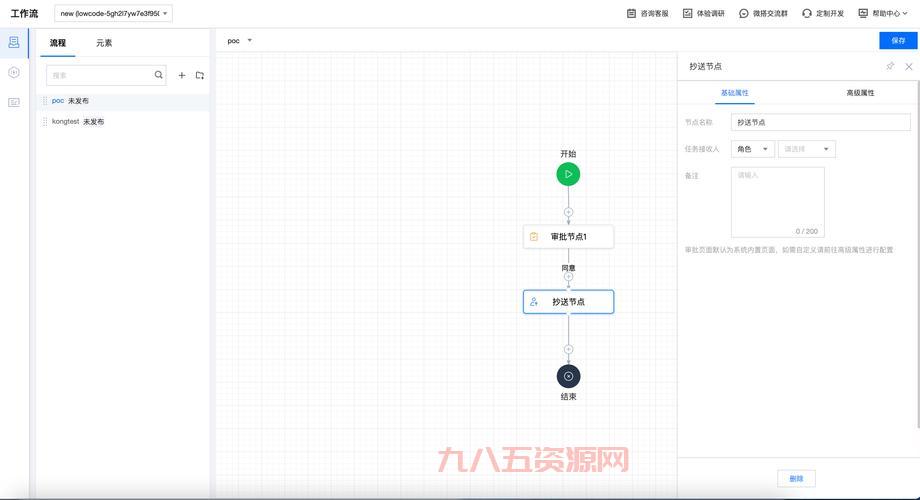Open the workflow list sidebar icon
Viewport: 920px width, 500px height.
(13, 42)
